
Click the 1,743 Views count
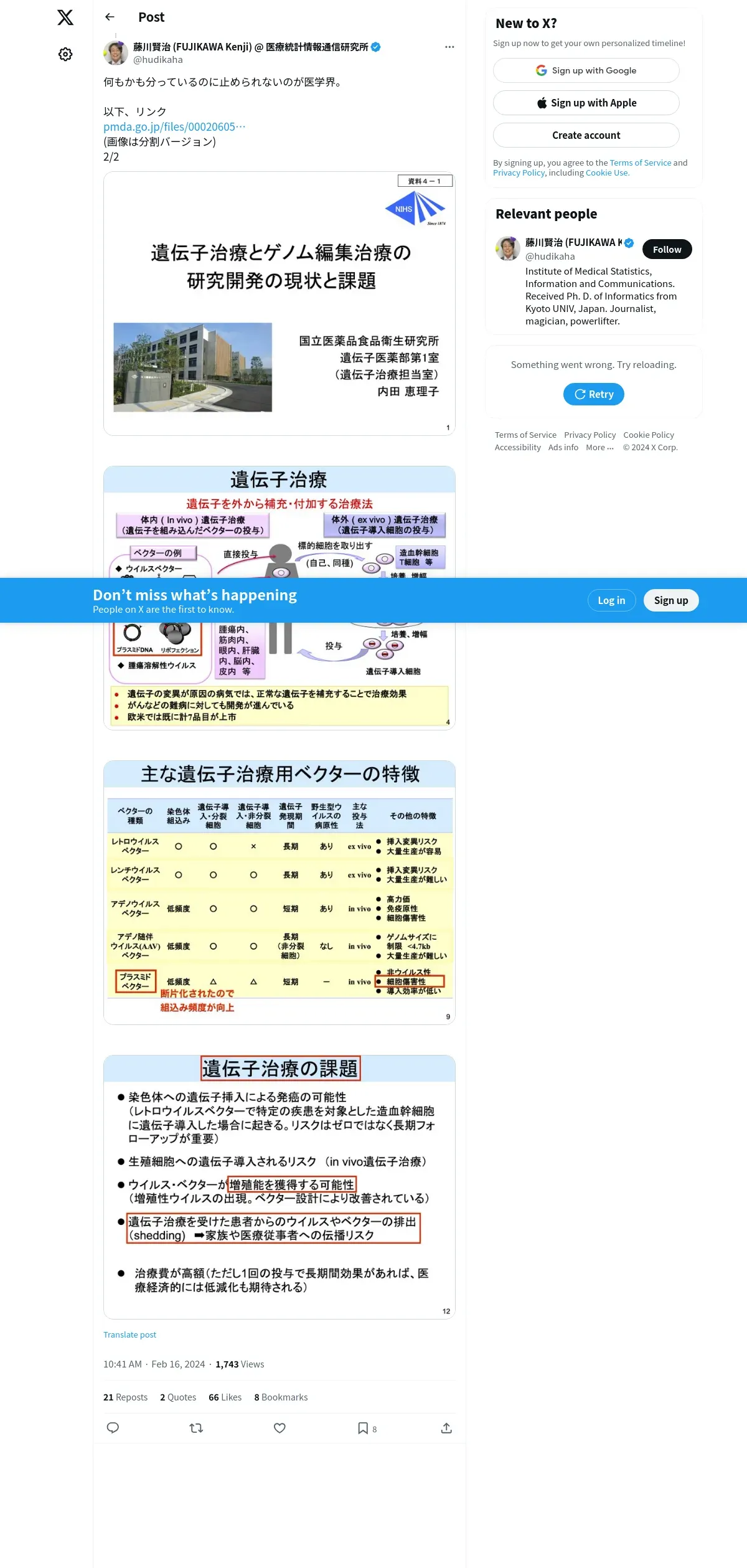(x=240, y=1365)
